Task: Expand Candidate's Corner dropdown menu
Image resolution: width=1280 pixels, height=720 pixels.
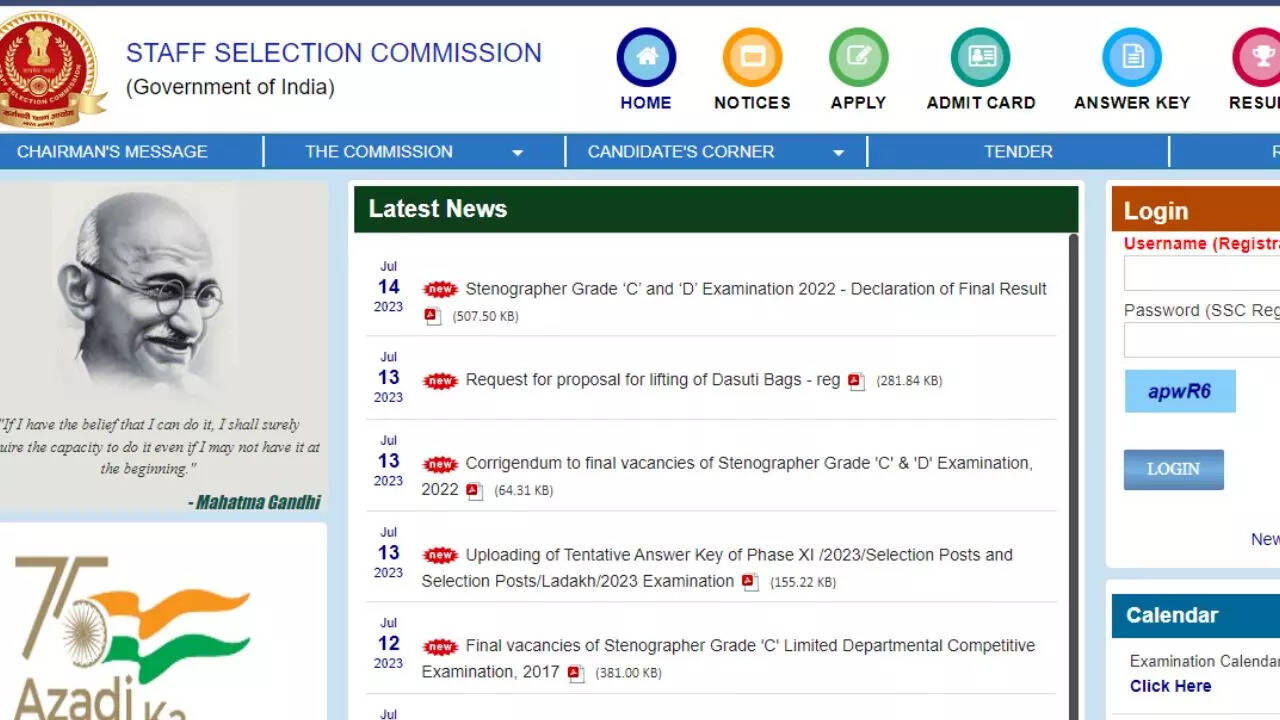Action: [838, 153]
